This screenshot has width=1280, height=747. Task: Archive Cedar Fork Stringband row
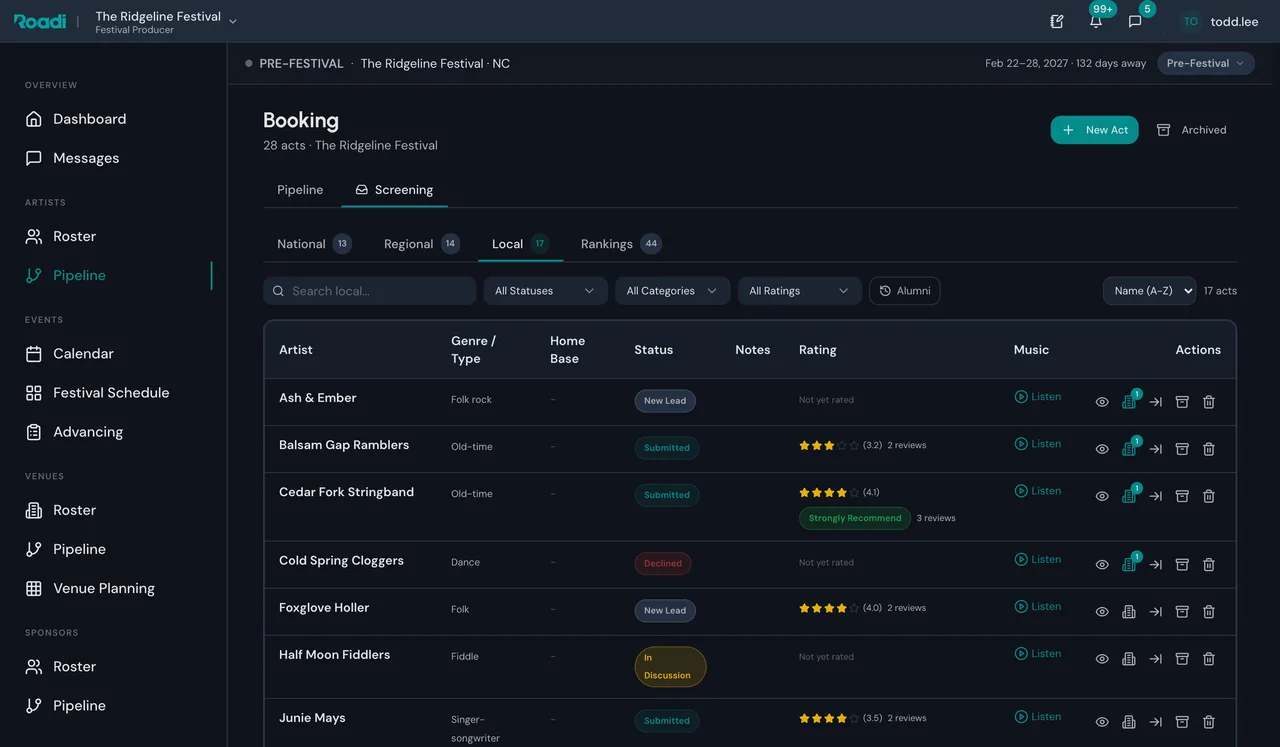pos(1182,496)
